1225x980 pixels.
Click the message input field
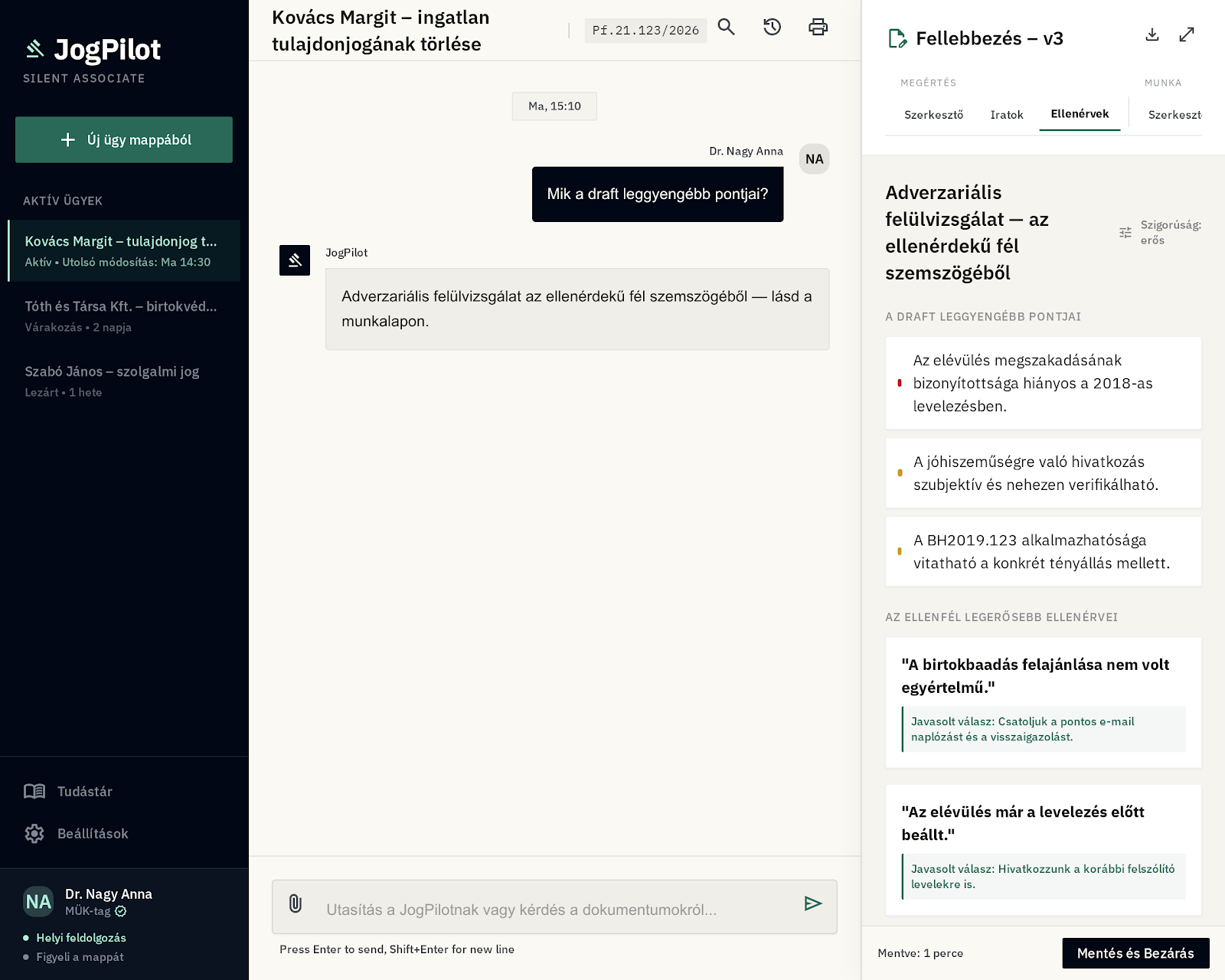coord(554,906)
